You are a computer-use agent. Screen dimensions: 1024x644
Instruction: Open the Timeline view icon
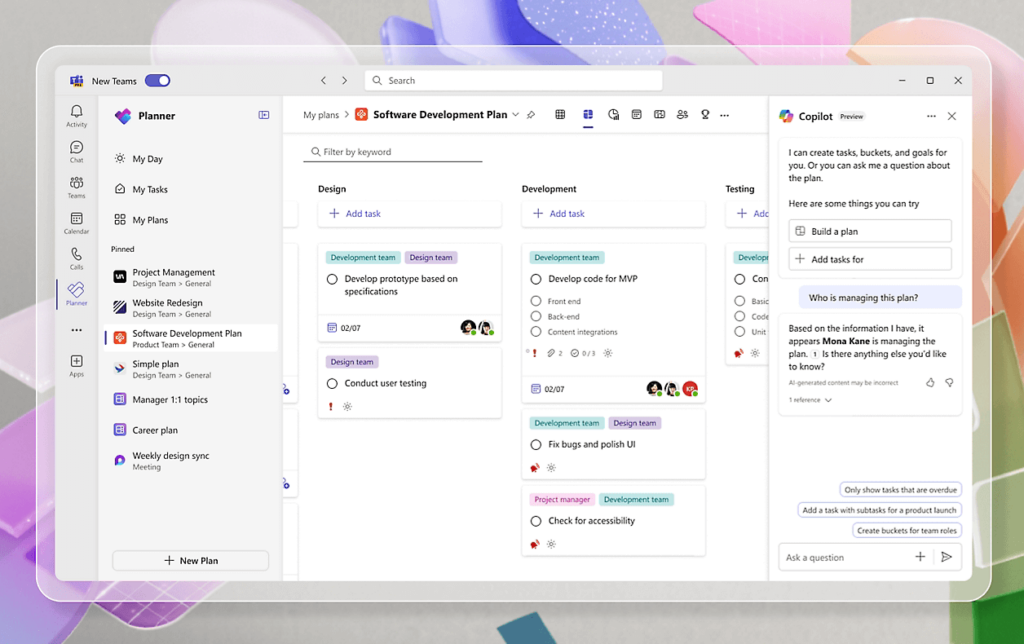click(660, 114)
